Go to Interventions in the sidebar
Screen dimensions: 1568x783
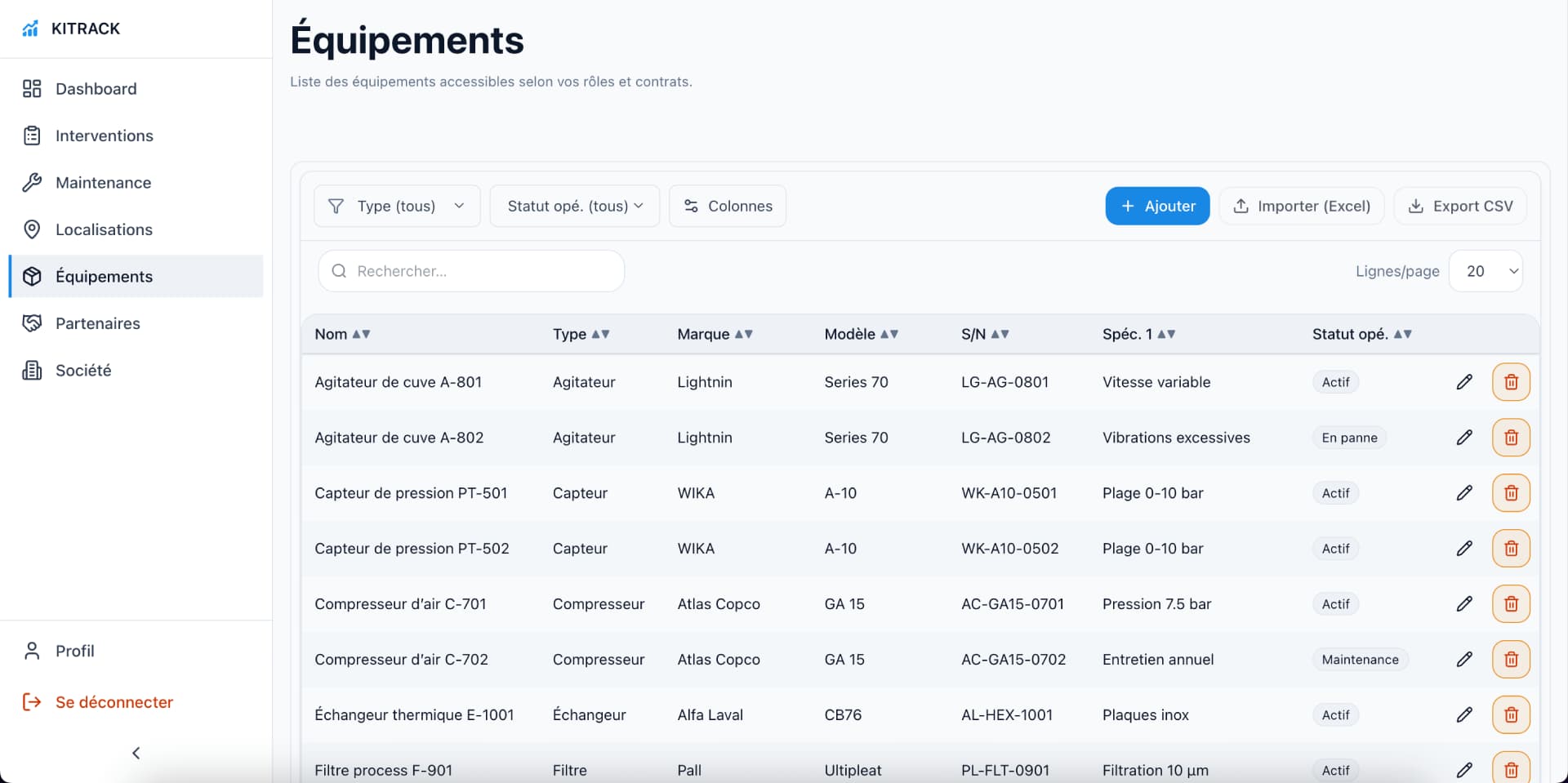point(104,136)
